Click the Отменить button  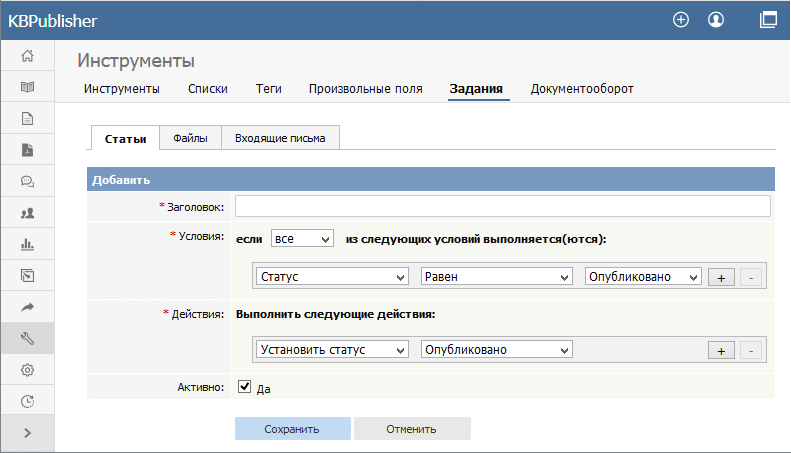[412, 429]
